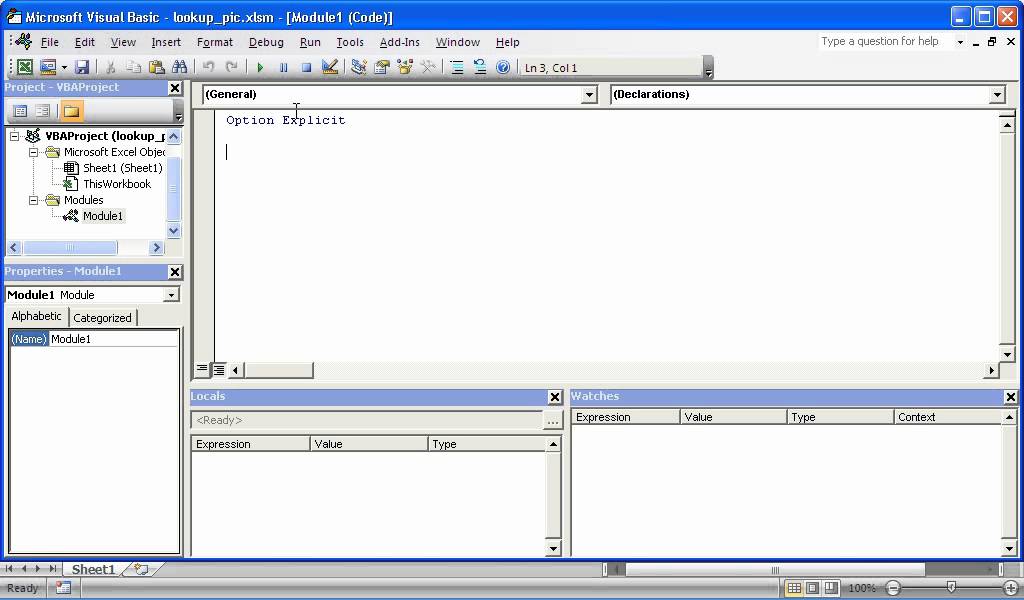Switch to Page Break Preview in status bar
This screenshot has width=1024, height=600.
tap(830, 588)
